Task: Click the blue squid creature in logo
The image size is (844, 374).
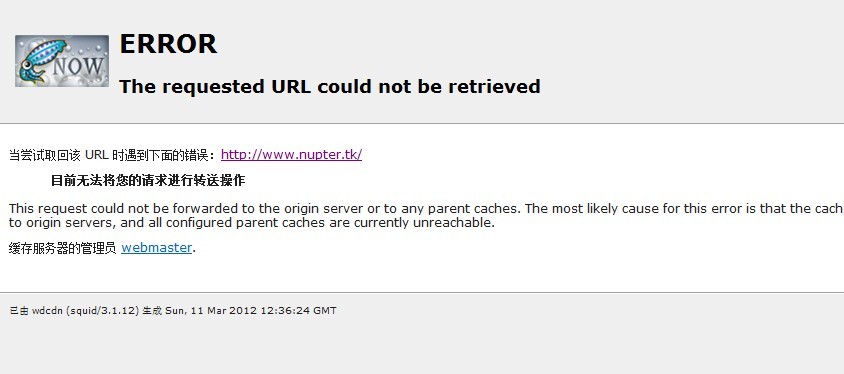Action: pyautogui.click(x=39, y=61)
